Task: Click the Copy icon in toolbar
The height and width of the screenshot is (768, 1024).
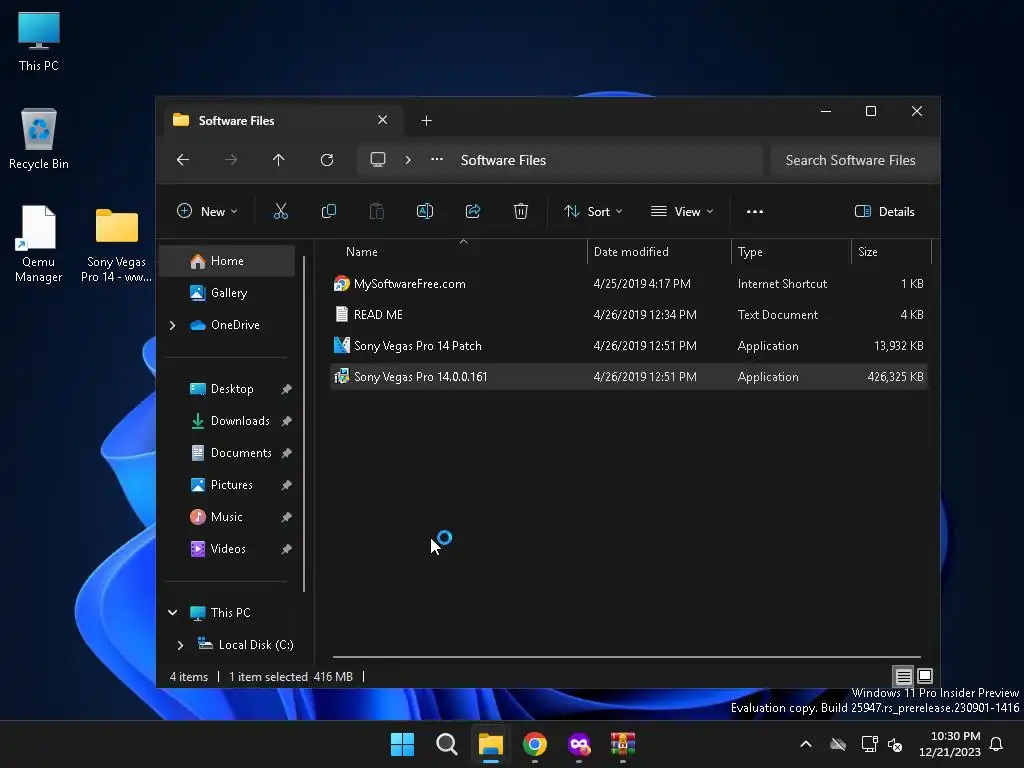Action: [x=328, y=212]
